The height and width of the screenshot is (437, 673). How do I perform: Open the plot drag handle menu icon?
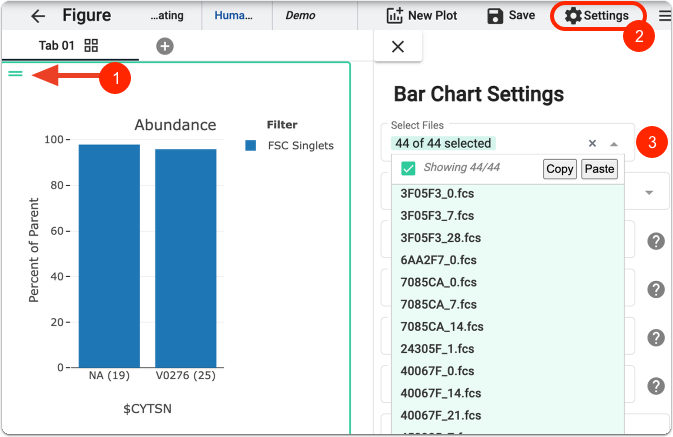click(x=15, y=74)
